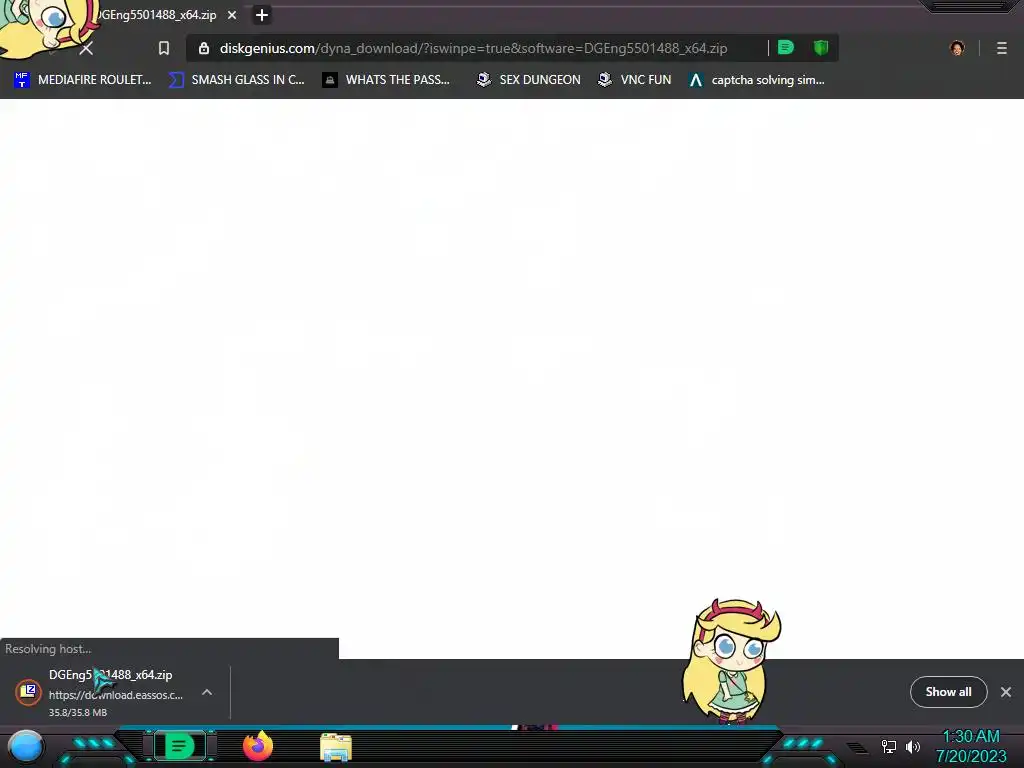Click the zip file icon in download bar
Viewport: 1024px width, 768px height.
coord(28,692)
